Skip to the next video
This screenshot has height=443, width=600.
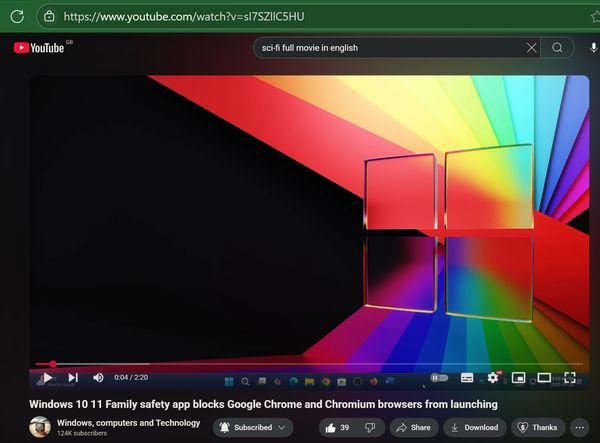click(x=72, y=377)
